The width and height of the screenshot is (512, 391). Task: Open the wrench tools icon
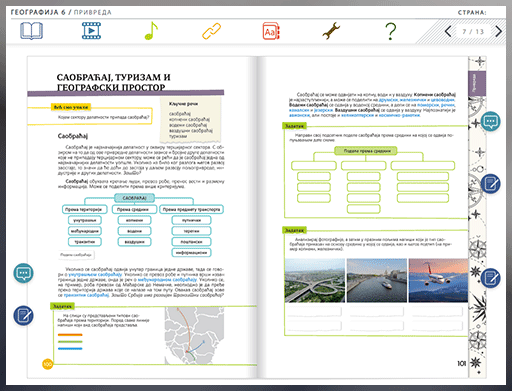coord(331,31)
